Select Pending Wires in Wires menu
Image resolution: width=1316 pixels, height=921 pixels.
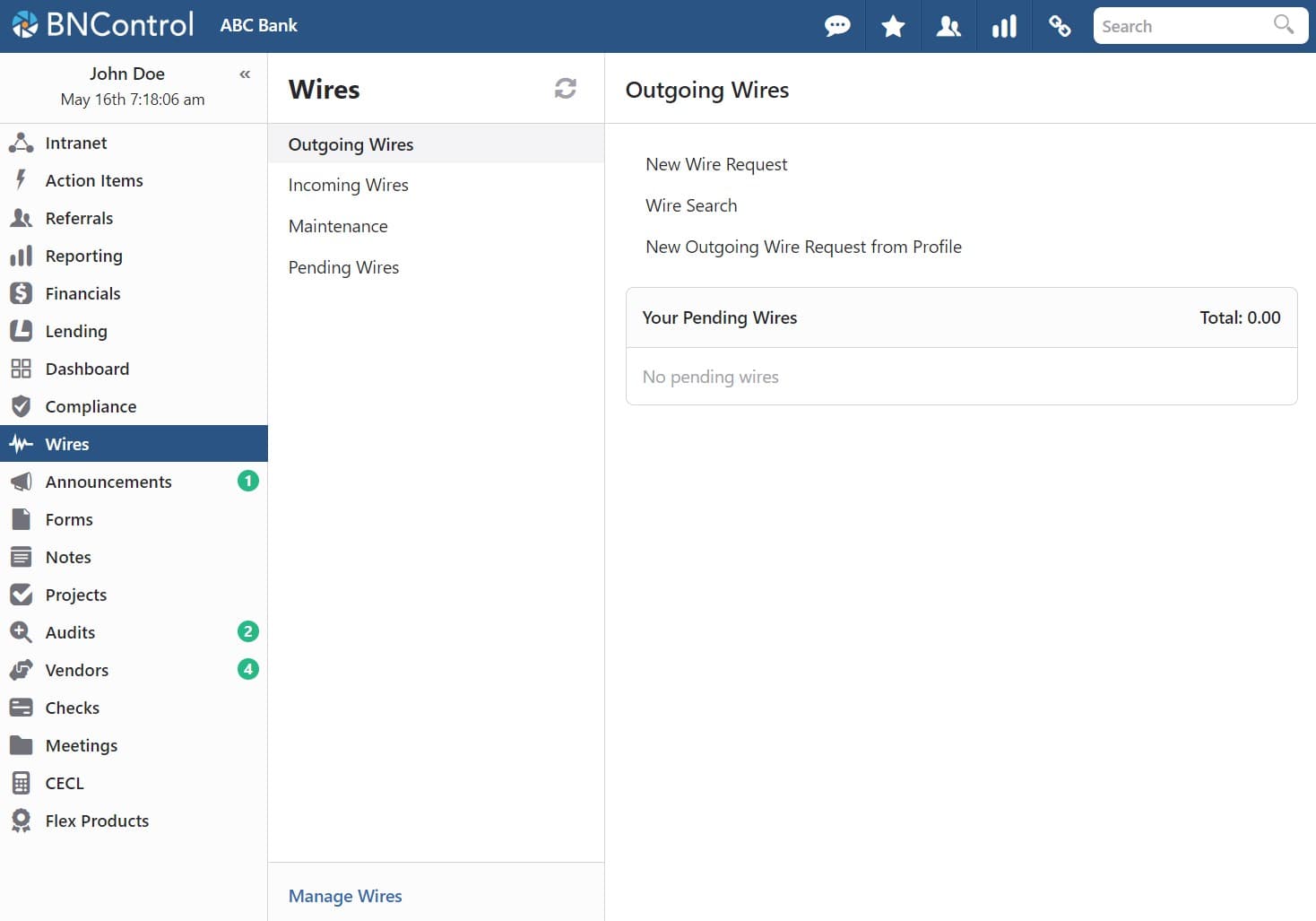tap(343, 267)
